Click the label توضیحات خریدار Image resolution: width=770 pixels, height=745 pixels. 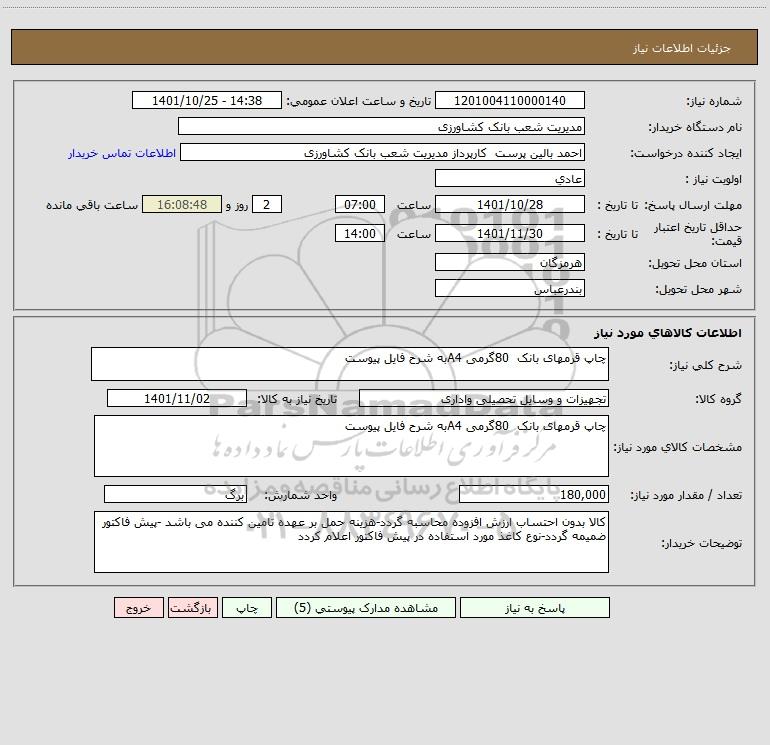click(x=701, y=543)
